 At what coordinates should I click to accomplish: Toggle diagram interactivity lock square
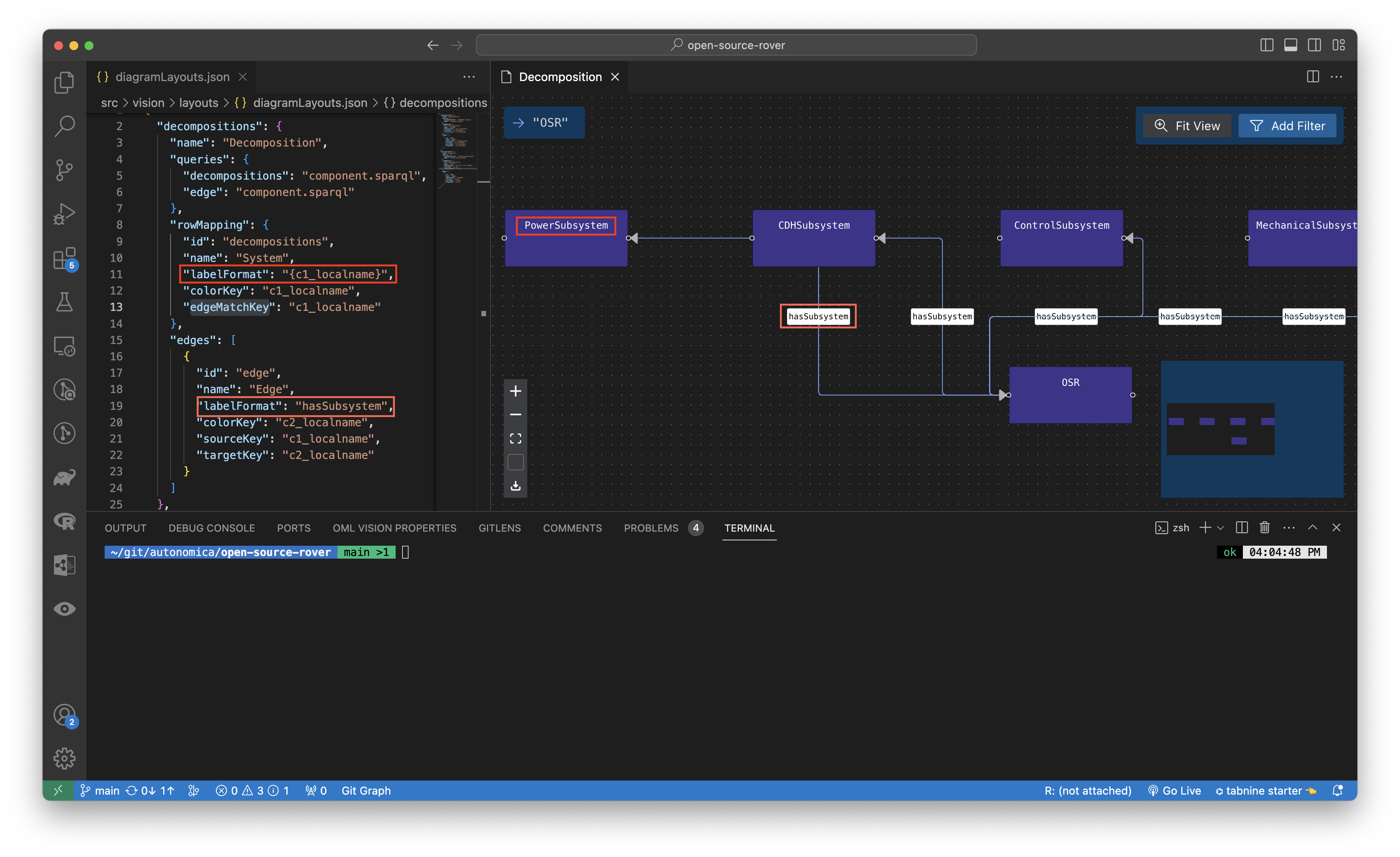(x=515, y=462)
